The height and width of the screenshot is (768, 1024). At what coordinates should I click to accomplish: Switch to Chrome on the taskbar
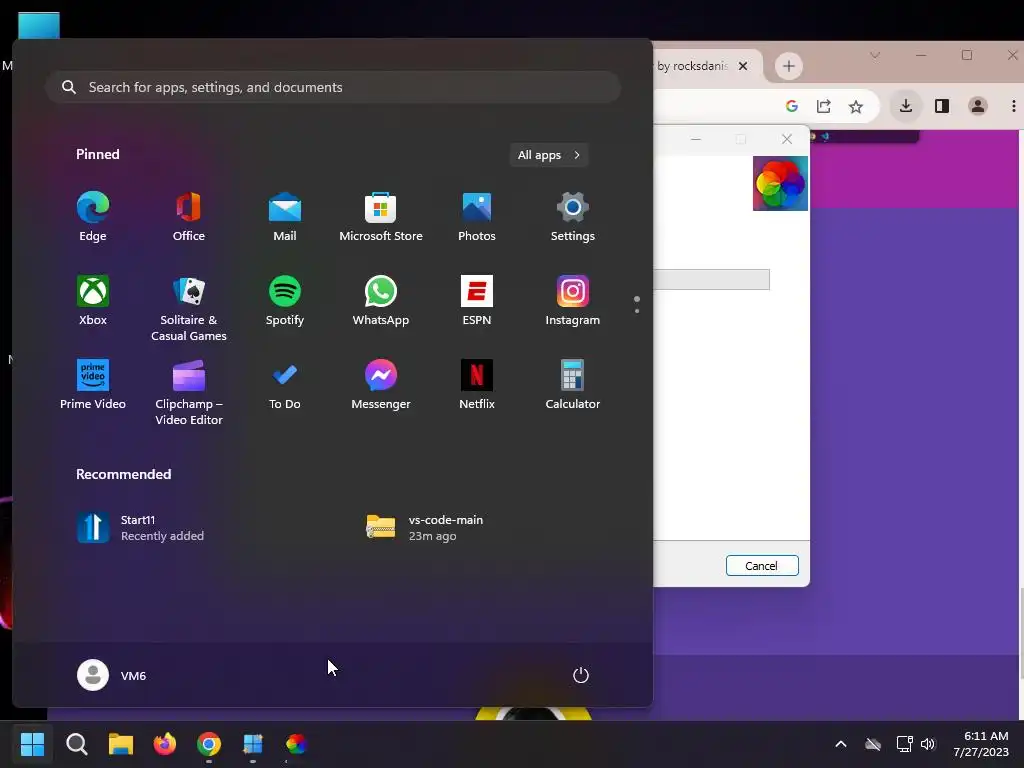tap(209, 744)
